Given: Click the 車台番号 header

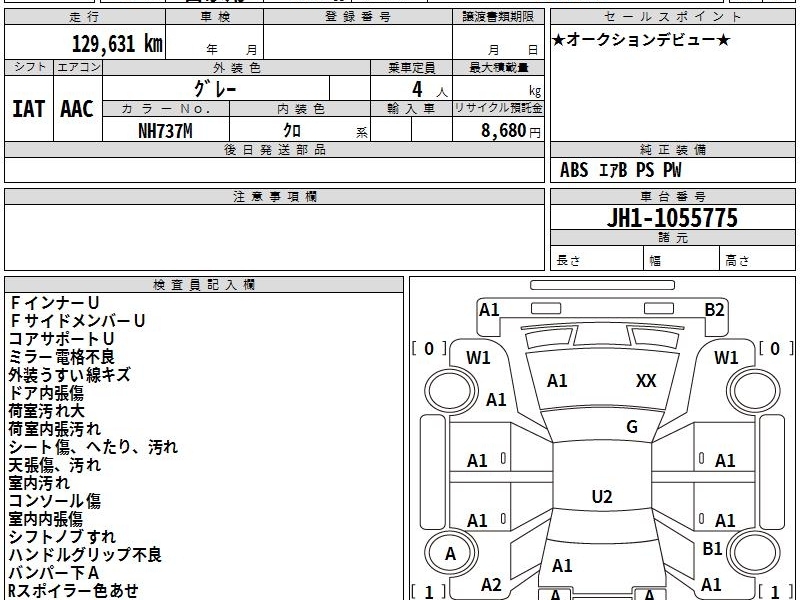Looking at the screenshot, I should pos(672,196).
